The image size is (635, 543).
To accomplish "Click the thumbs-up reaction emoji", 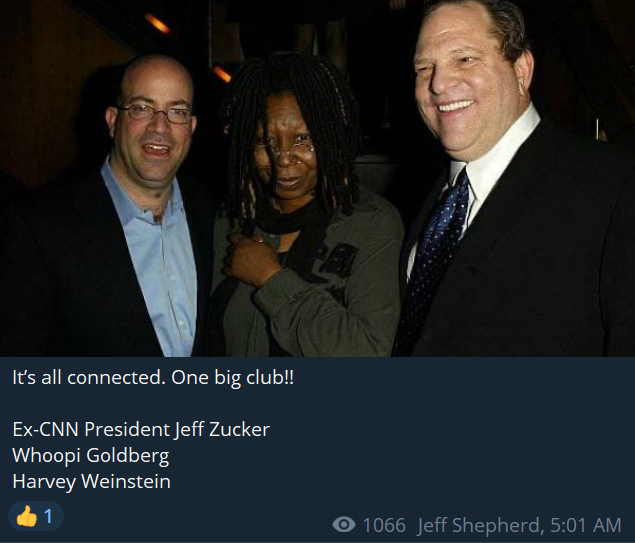I will [x=26, y=517].
